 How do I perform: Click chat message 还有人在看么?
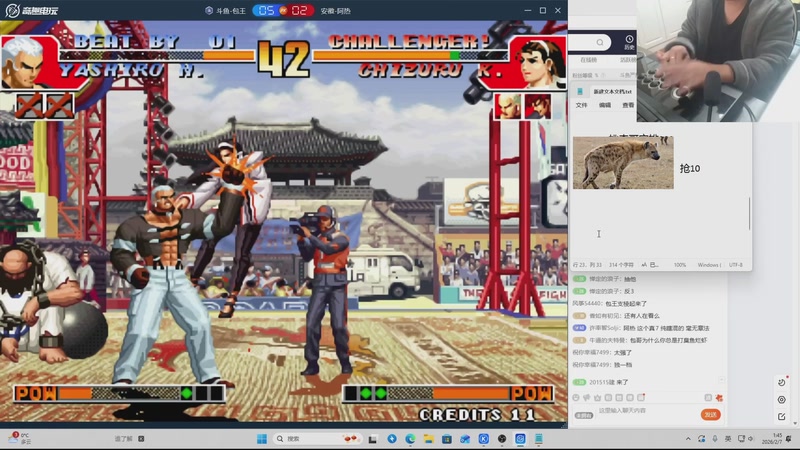[641, 316]
